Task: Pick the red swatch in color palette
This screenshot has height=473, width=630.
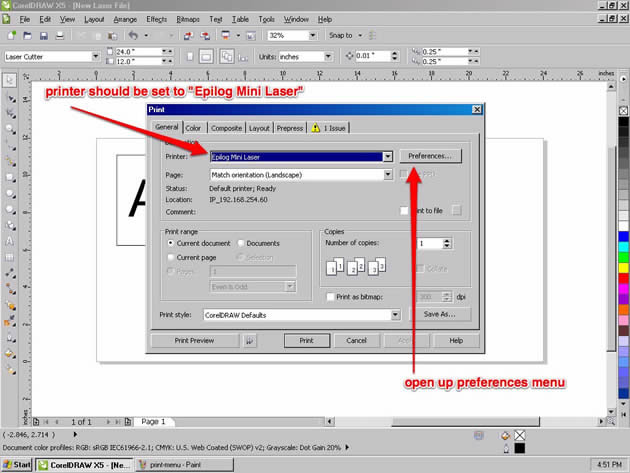Action: click(x=624, y=278)
